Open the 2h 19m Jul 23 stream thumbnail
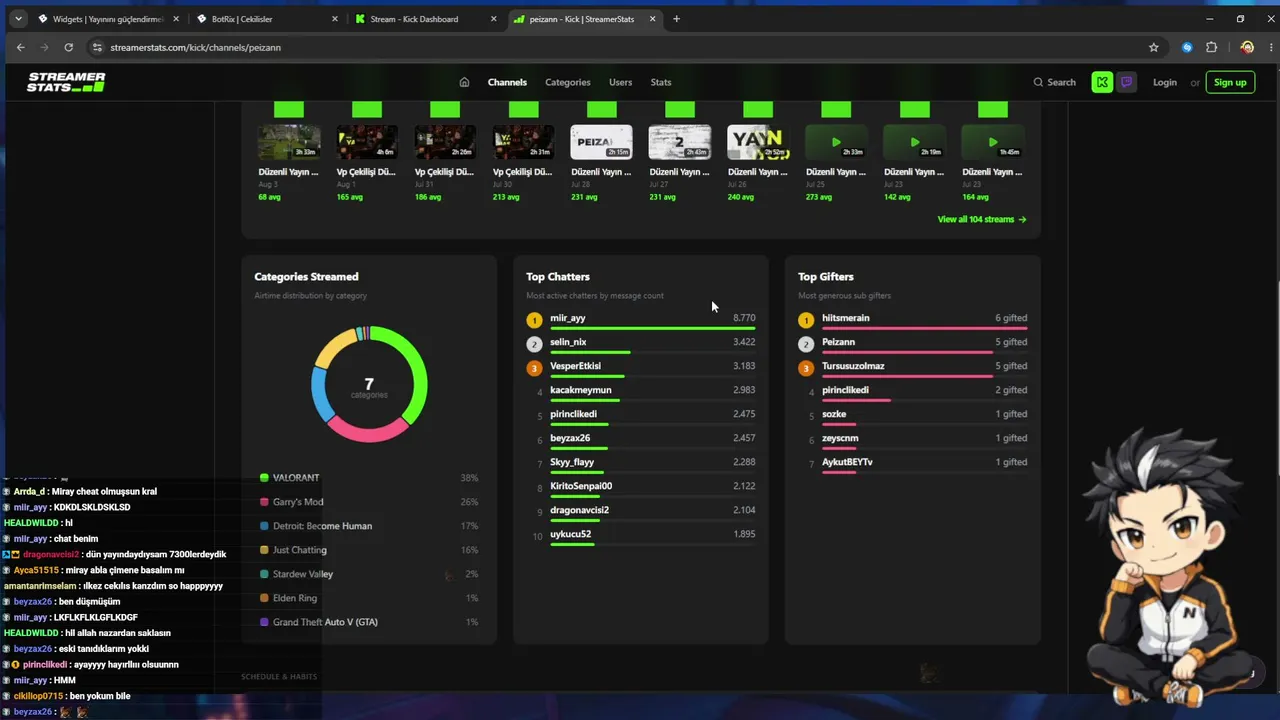Image resolution: width=1280 pixels, height=720 pixels. [x=914, y=142]
